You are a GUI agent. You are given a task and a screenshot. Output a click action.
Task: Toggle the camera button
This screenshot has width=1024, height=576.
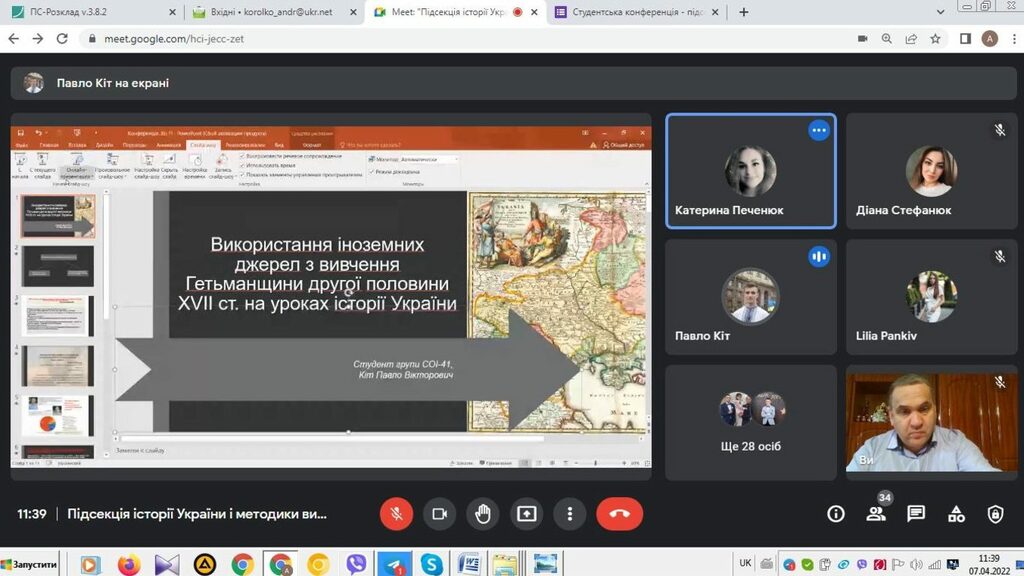tap(439, 514)
